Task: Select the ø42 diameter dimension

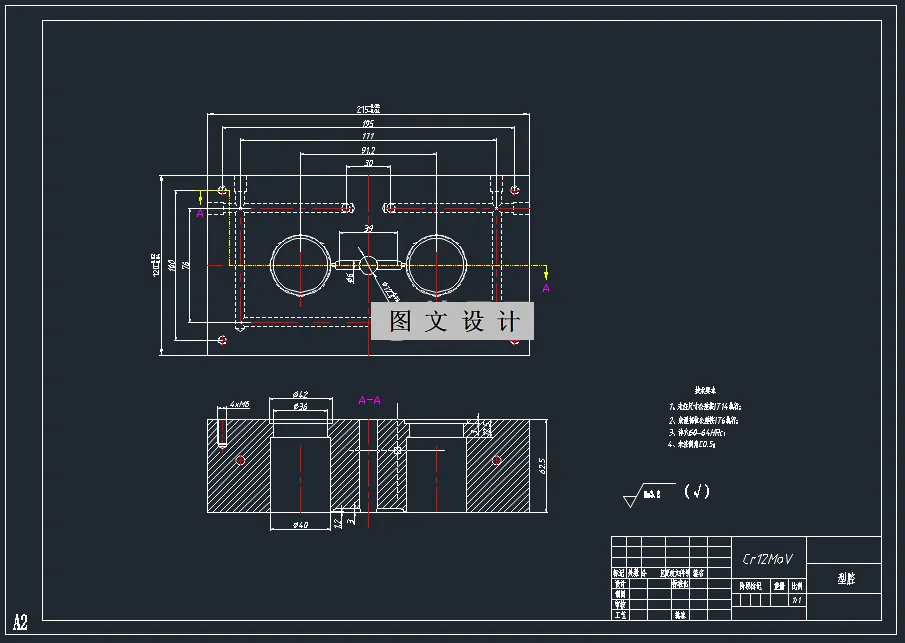Action: (x=300, y=394)
